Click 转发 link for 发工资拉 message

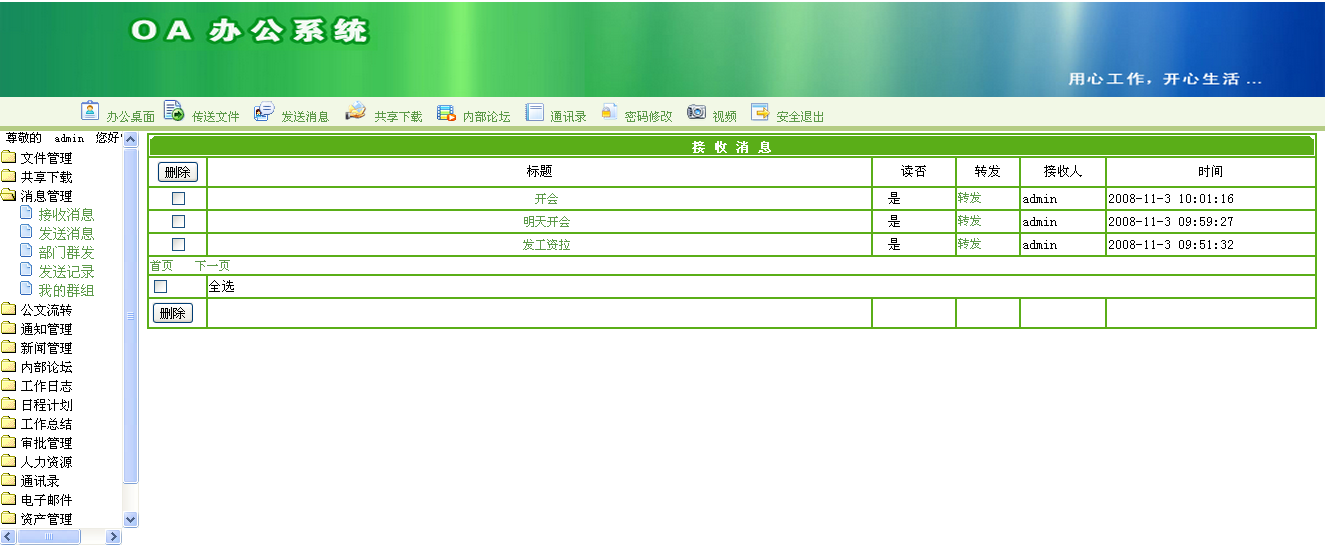(x=969, y=244)
